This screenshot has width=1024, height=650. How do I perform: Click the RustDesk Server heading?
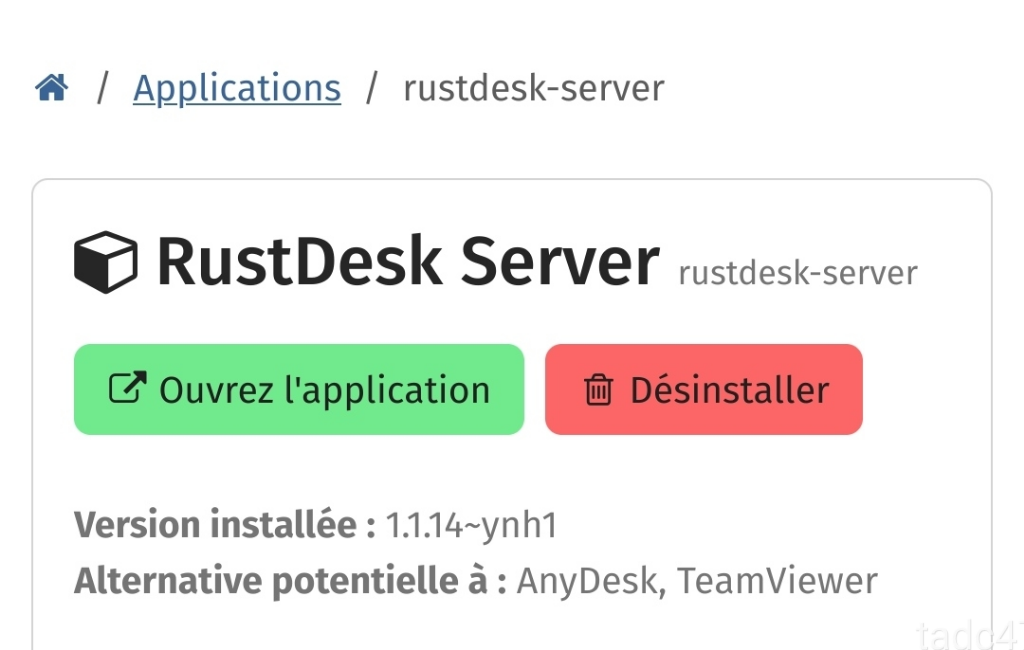point(408,261)
